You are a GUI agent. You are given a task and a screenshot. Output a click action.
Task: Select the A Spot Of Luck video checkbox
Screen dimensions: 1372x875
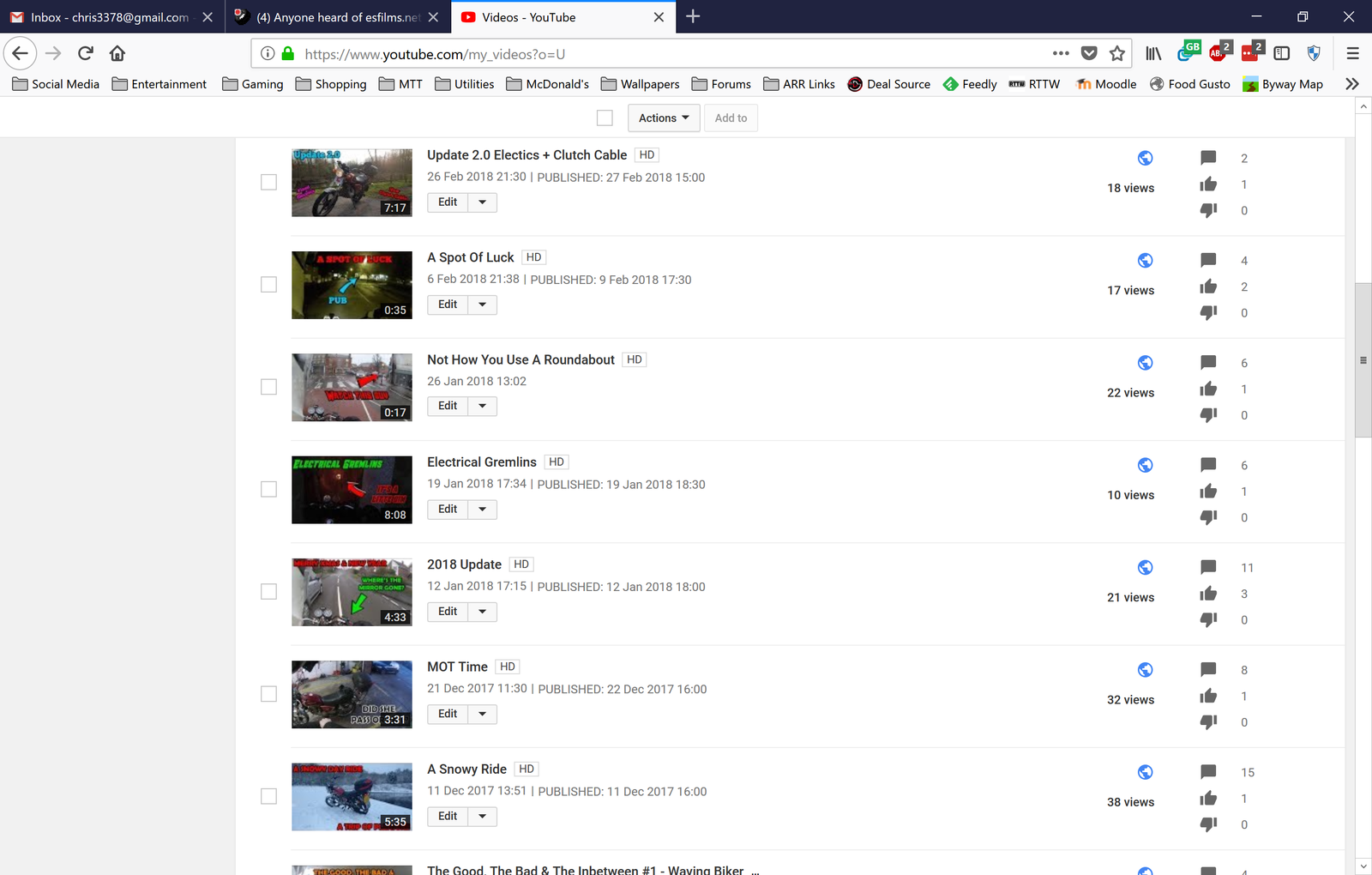point(268,284)
